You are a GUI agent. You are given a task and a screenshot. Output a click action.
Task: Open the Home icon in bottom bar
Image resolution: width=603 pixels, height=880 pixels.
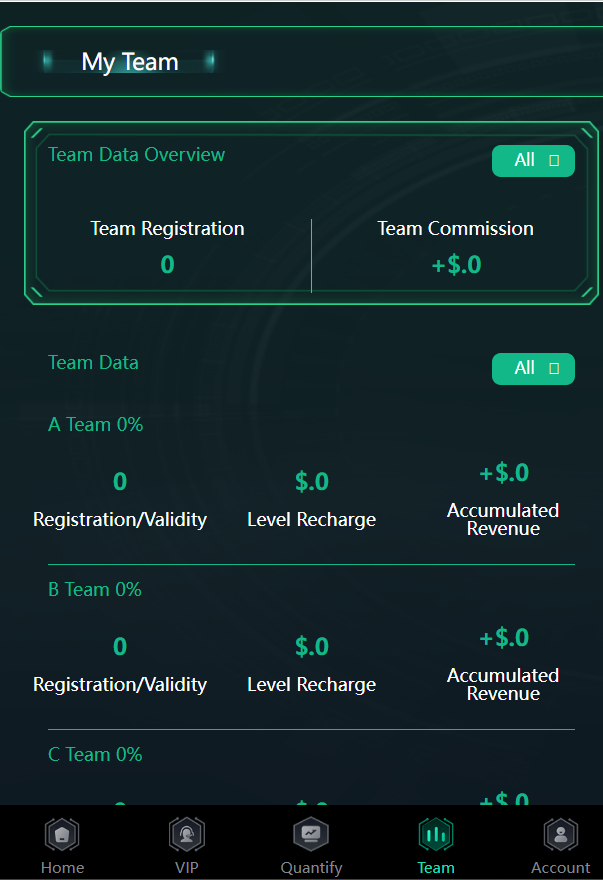62,834
